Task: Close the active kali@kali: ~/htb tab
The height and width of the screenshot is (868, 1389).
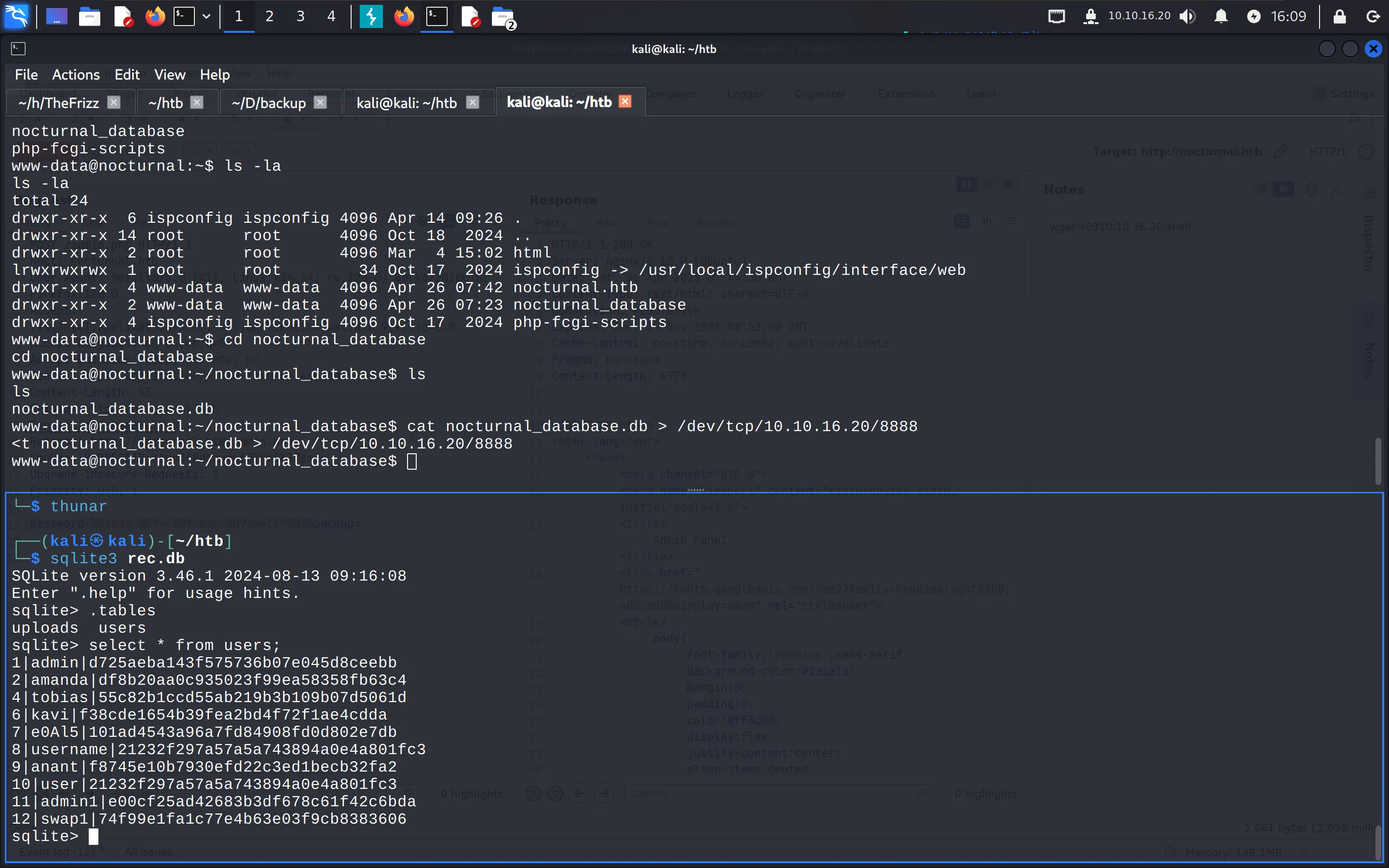Action: click(625, 102)
